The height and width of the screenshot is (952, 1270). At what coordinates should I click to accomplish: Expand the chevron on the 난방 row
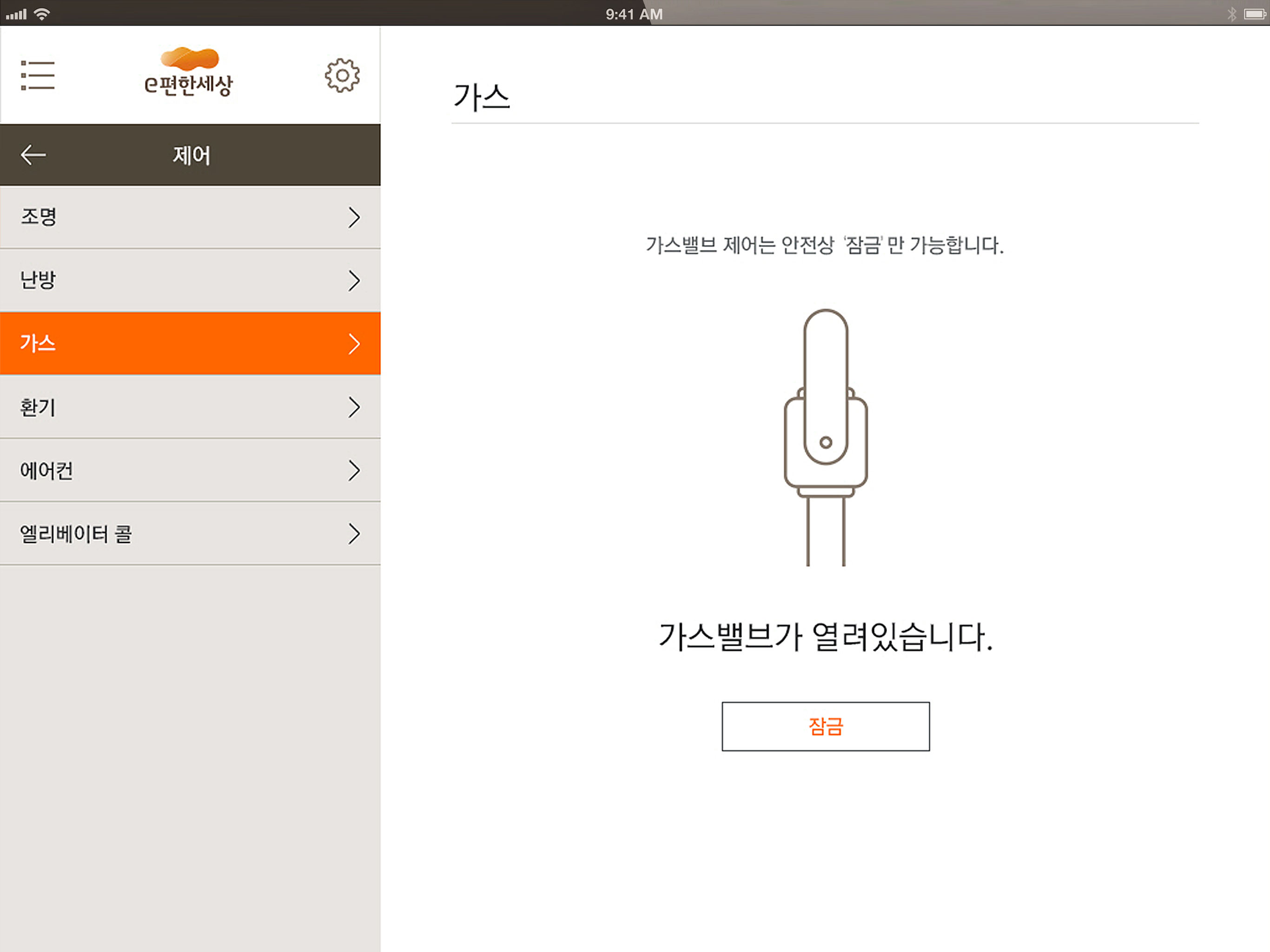(354, 280)
